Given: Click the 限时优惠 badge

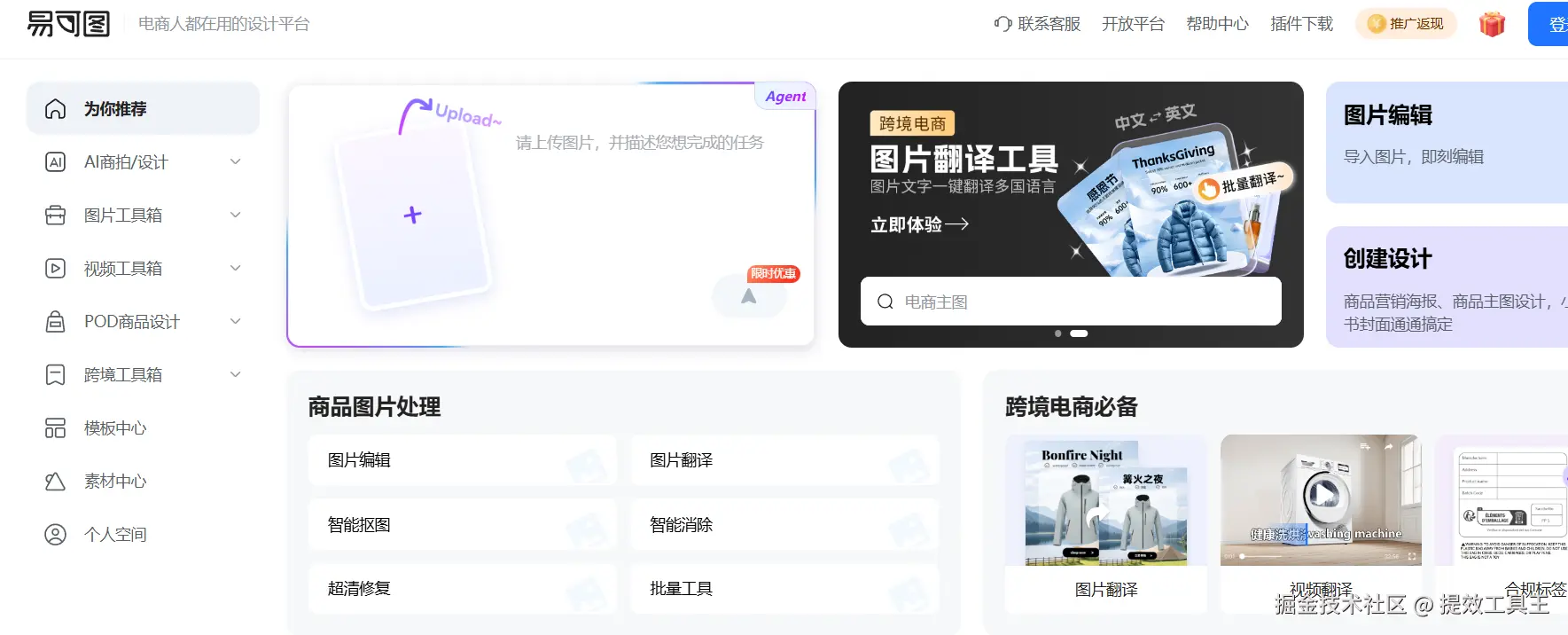Looking at the screenshot, I should click(x=774, y=274).
